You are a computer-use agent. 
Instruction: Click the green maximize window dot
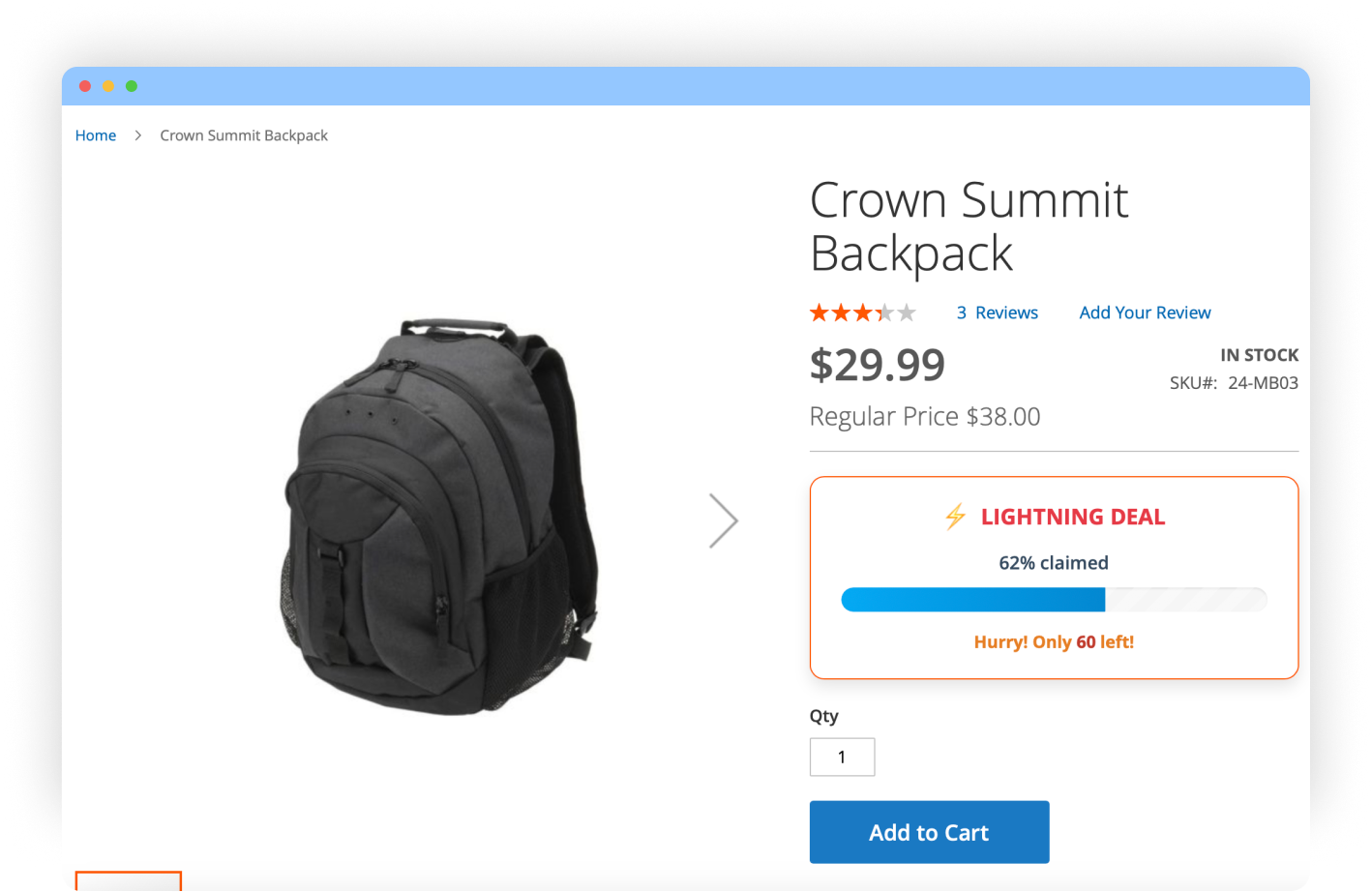click(132, 86)
